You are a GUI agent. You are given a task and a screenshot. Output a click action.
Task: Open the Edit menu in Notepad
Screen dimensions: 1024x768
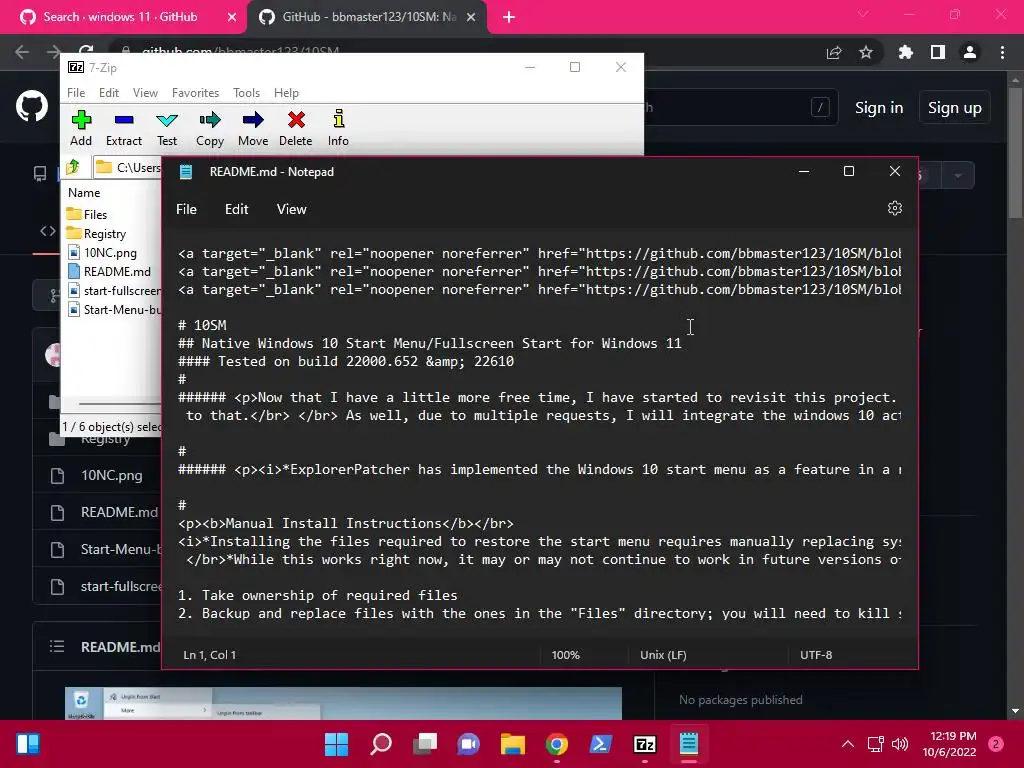(236, 209)
